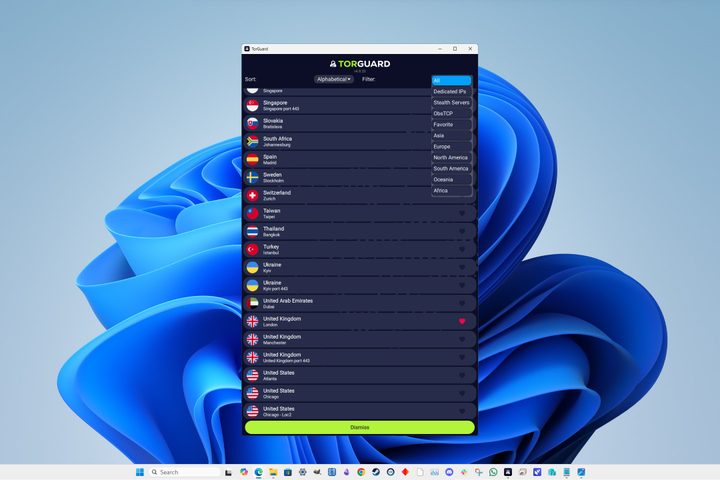Select the Spain Madrid server text
The height and width of the screenshot is (480, 720).
[270, 159]
